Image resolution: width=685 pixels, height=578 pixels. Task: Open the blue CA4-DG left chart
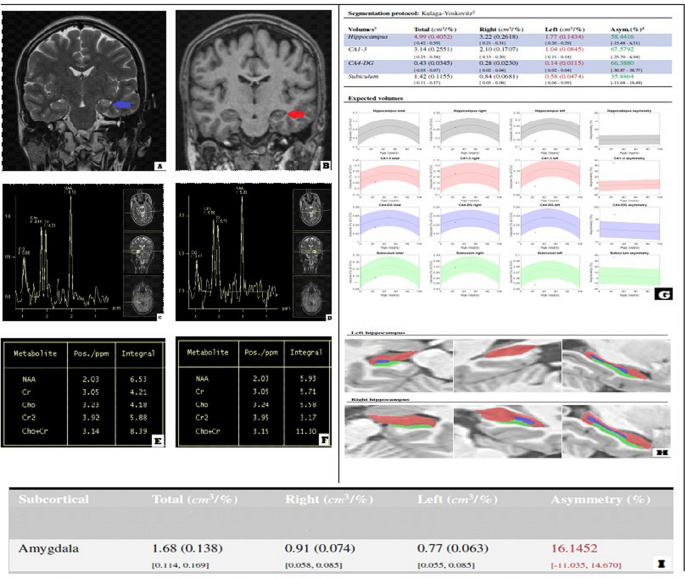(x=546, y=225)
